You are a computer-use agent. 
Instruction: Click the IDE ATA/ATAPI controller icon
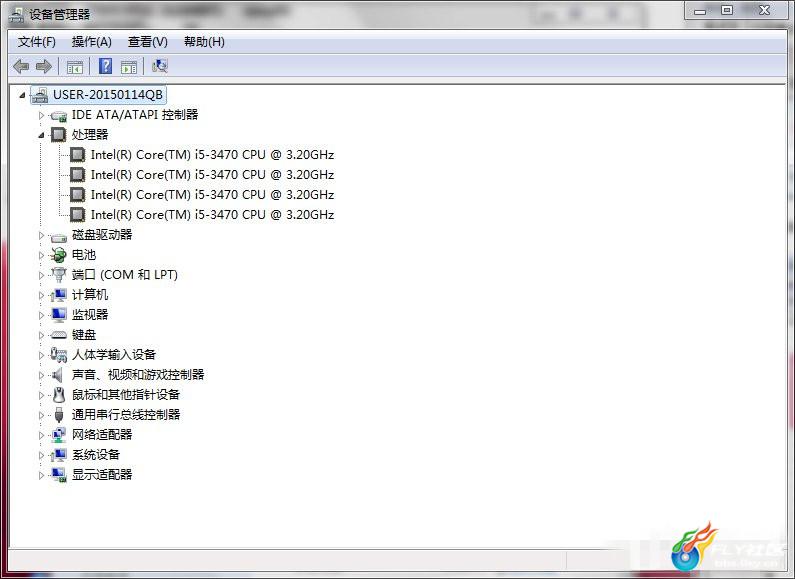pyautogui.click(x=59, y=116)
